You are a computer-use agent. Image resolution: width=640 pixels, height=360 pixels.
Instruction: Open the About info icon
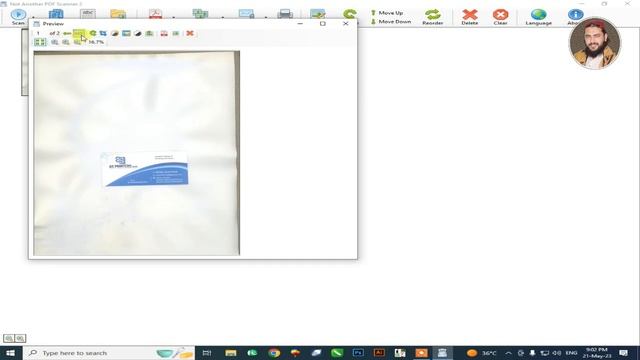pos(575,16)
